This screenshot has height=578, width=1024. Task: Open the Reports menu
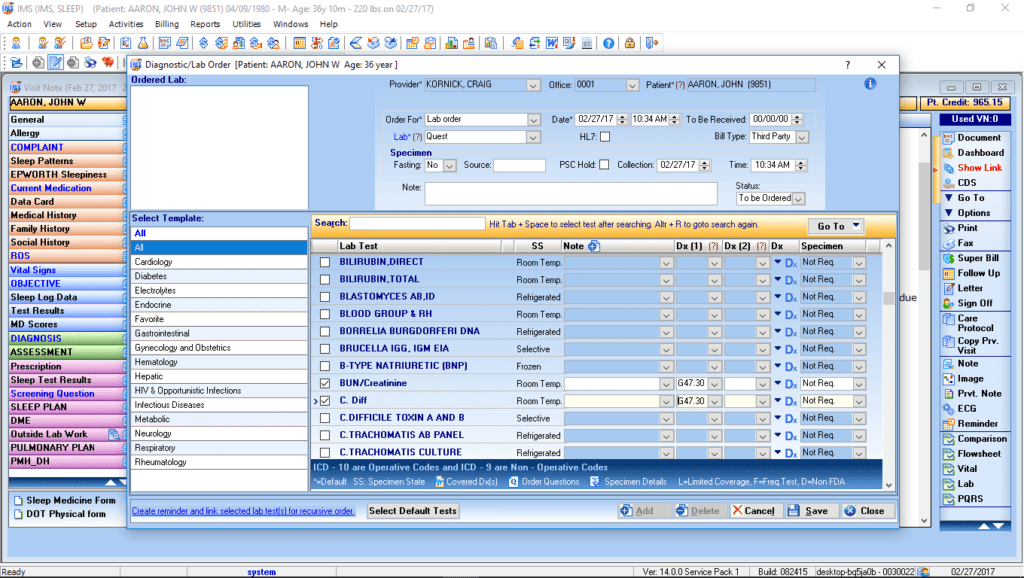(x=207, y=25)
